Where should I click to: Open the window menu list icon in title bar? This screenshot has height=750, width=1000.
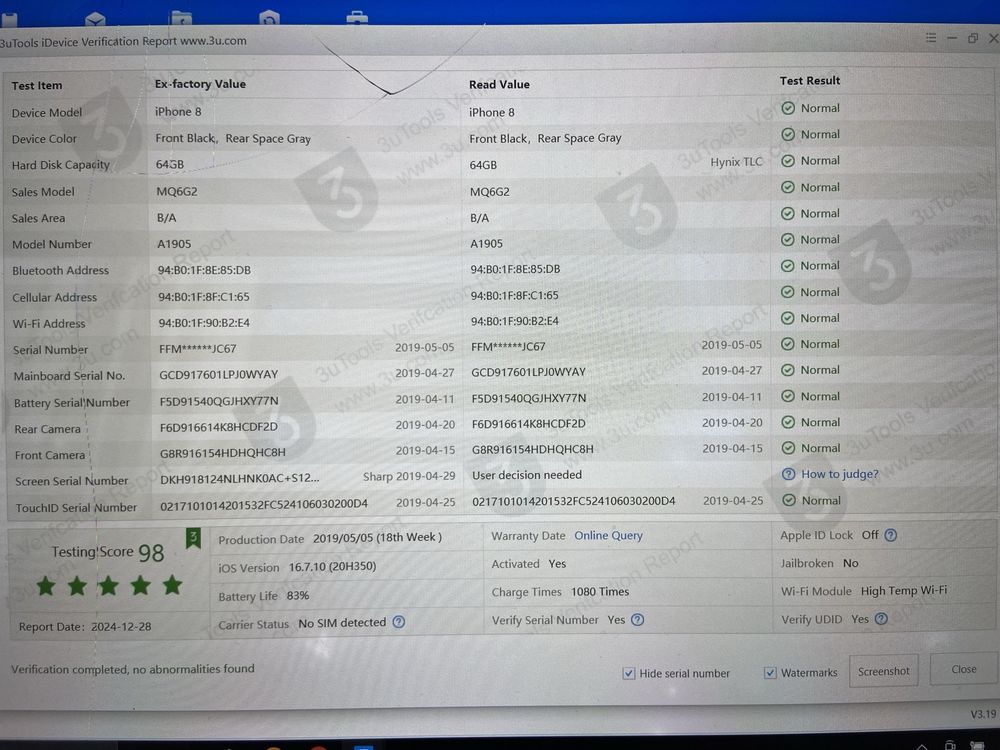(x=931, y=38)
